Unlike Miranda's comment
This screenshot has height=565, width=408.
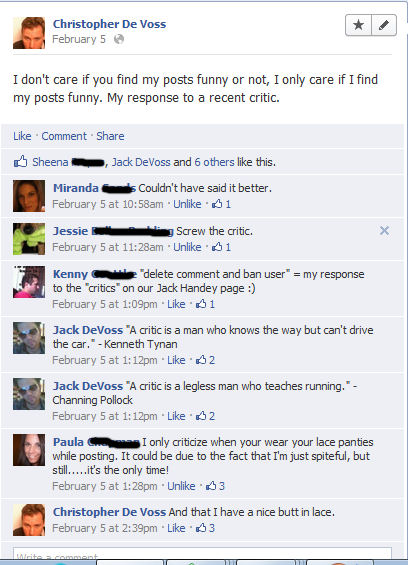(x=187, y=204)
